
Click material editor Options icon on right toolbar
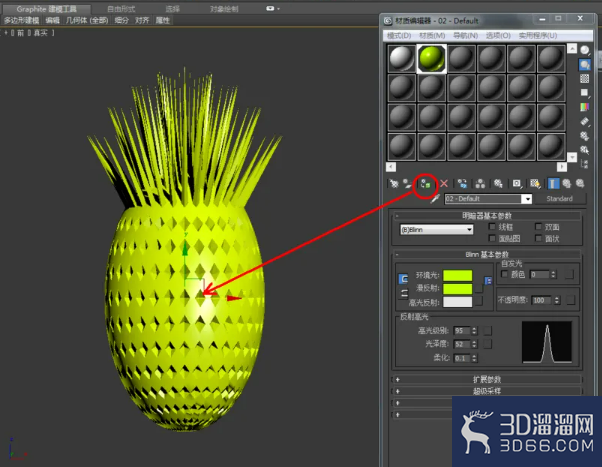(x=584, y=136)
